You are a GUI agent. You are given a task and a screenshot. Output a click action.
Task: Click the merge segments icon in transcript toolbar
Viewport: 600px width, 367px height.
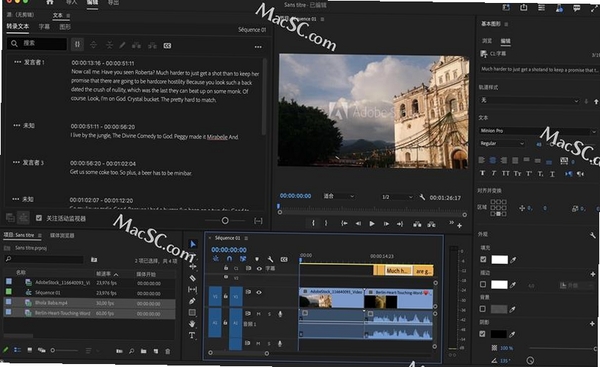(x=109, y=45)
